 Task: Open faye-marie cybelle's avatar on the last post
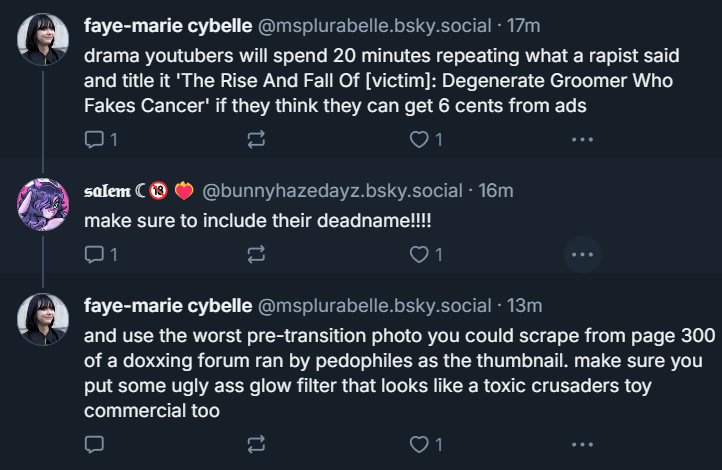pos(43,319)
